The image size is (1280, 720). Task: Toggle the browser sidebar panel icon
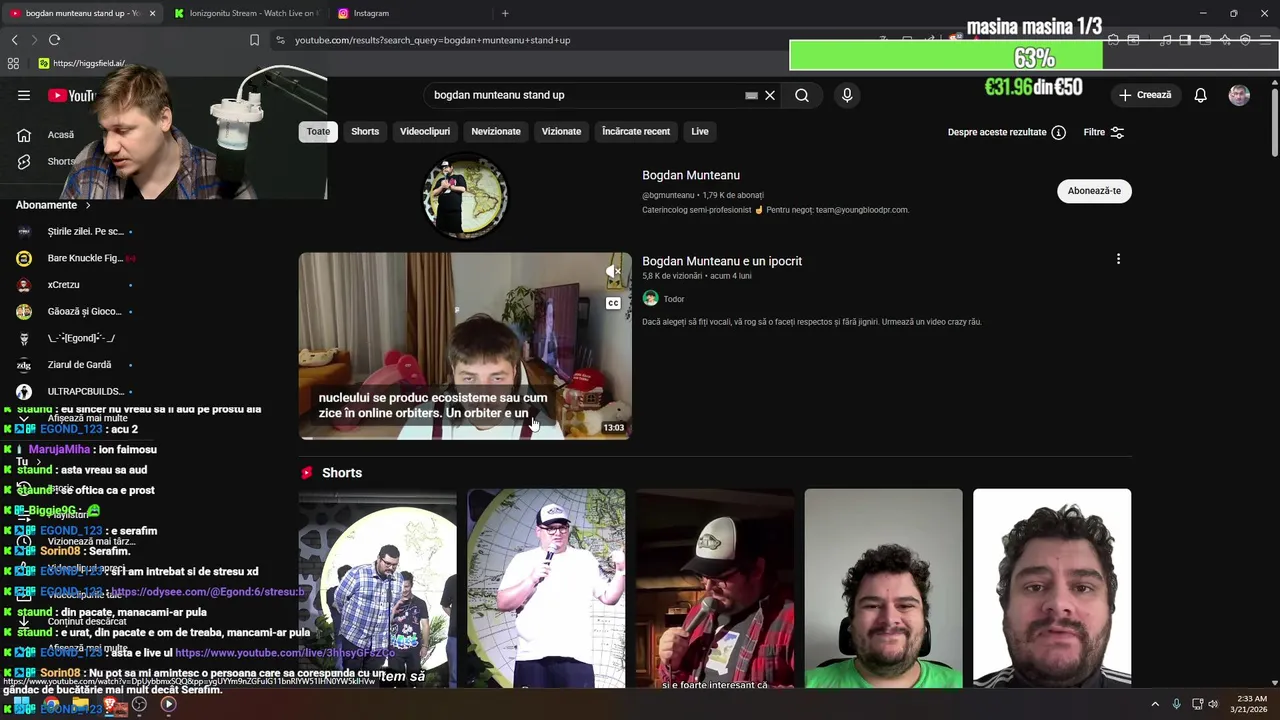pos(1185,40)
